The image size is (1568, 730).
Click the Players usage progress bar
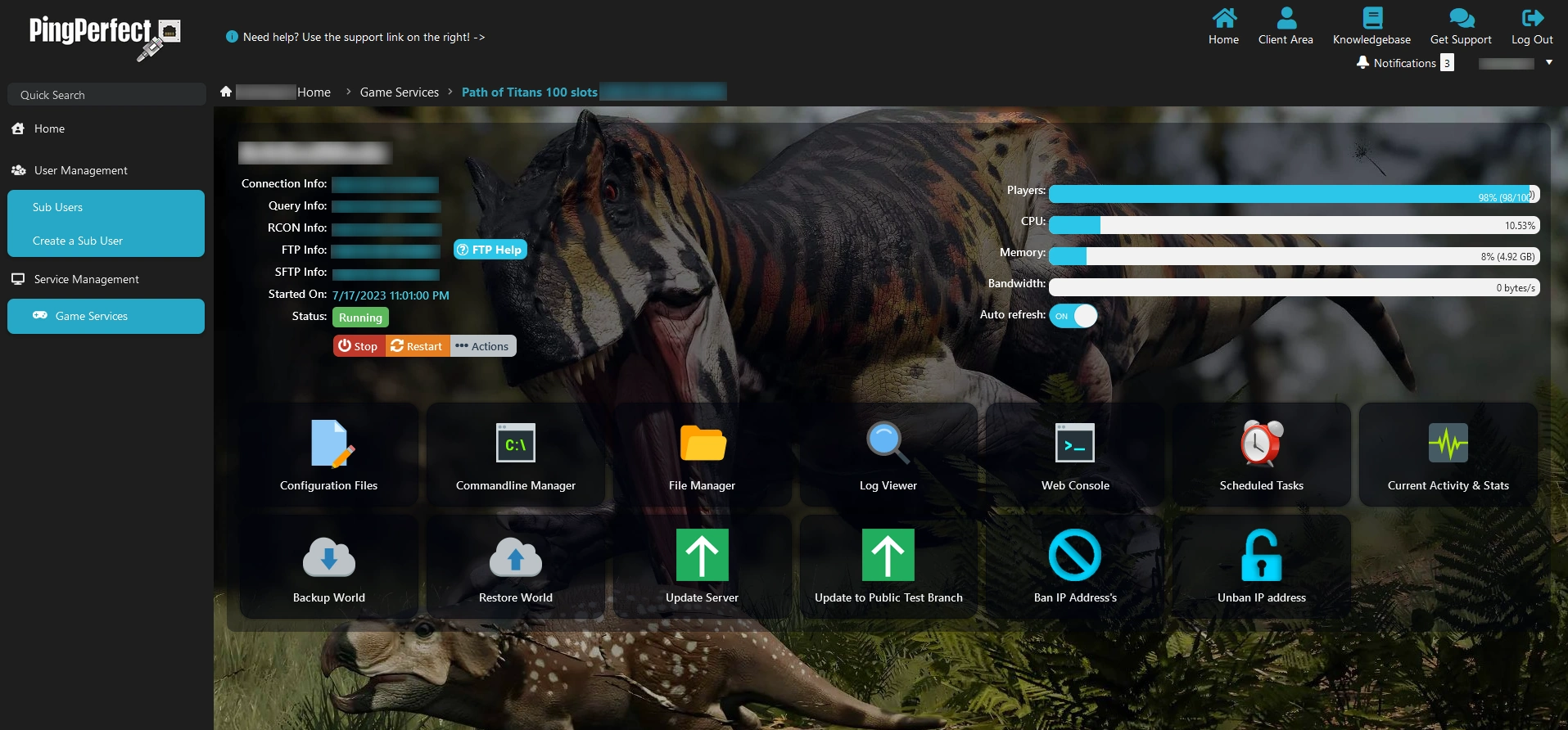(x=1293, y=194)
